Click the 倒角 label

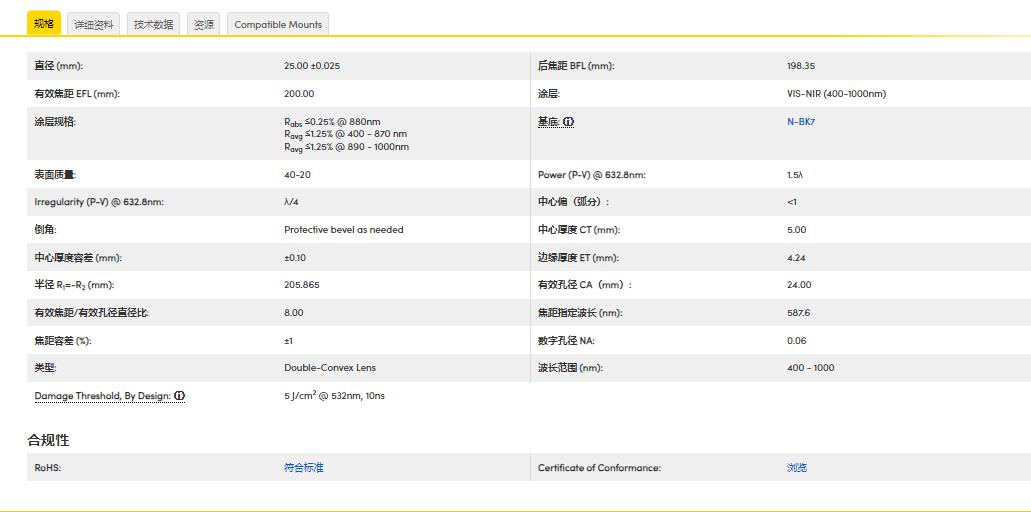(x=45, y=229)
